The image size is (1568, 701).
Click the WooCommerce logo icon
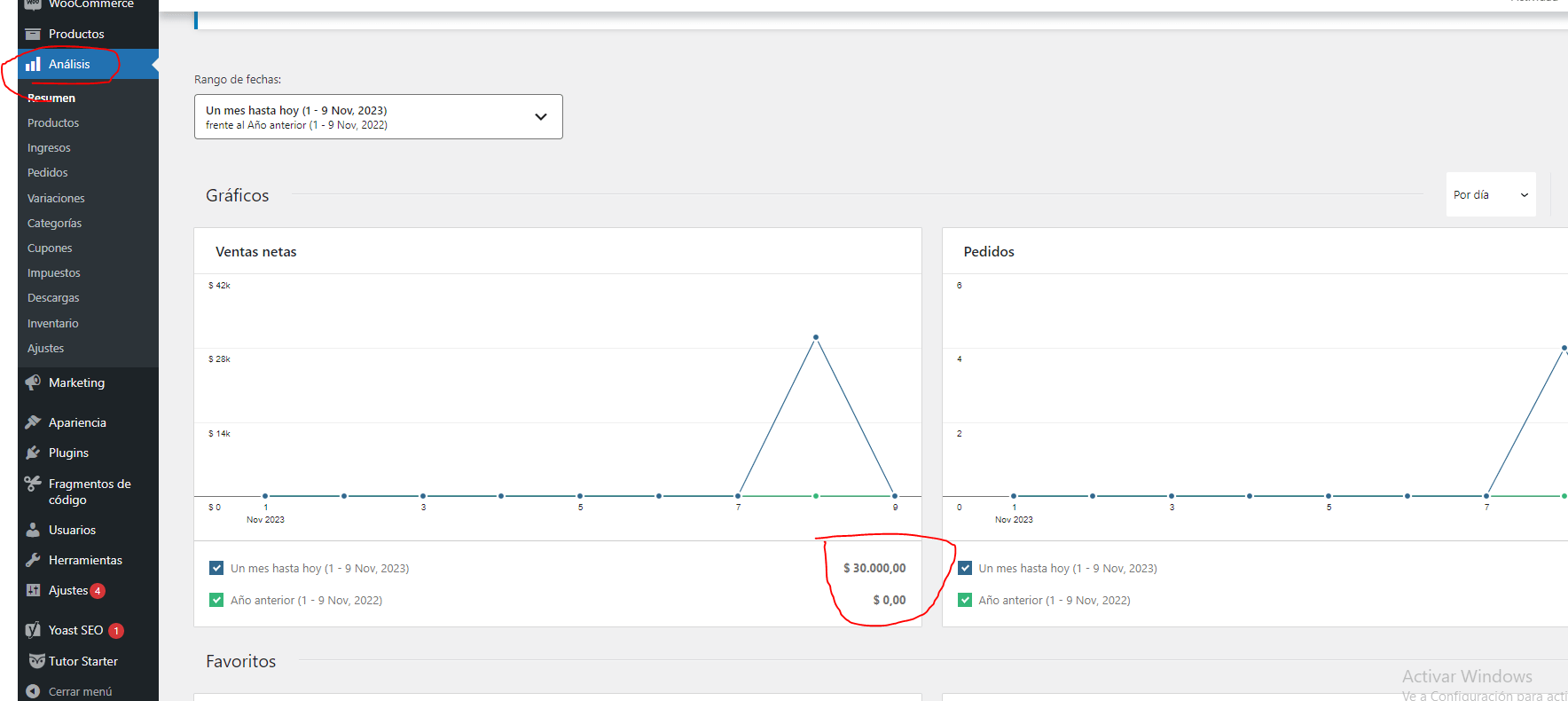pos(33,4)
